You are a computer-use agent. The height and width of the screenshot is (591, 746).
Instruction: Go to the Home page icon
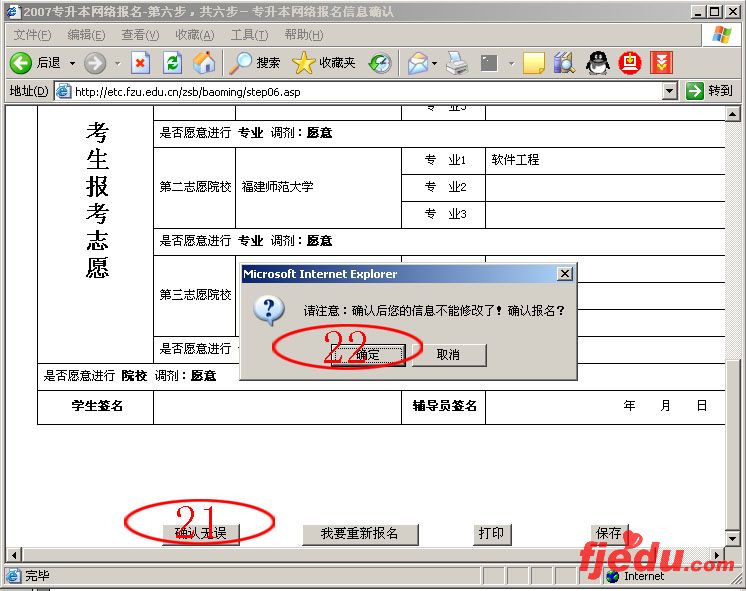204,63
